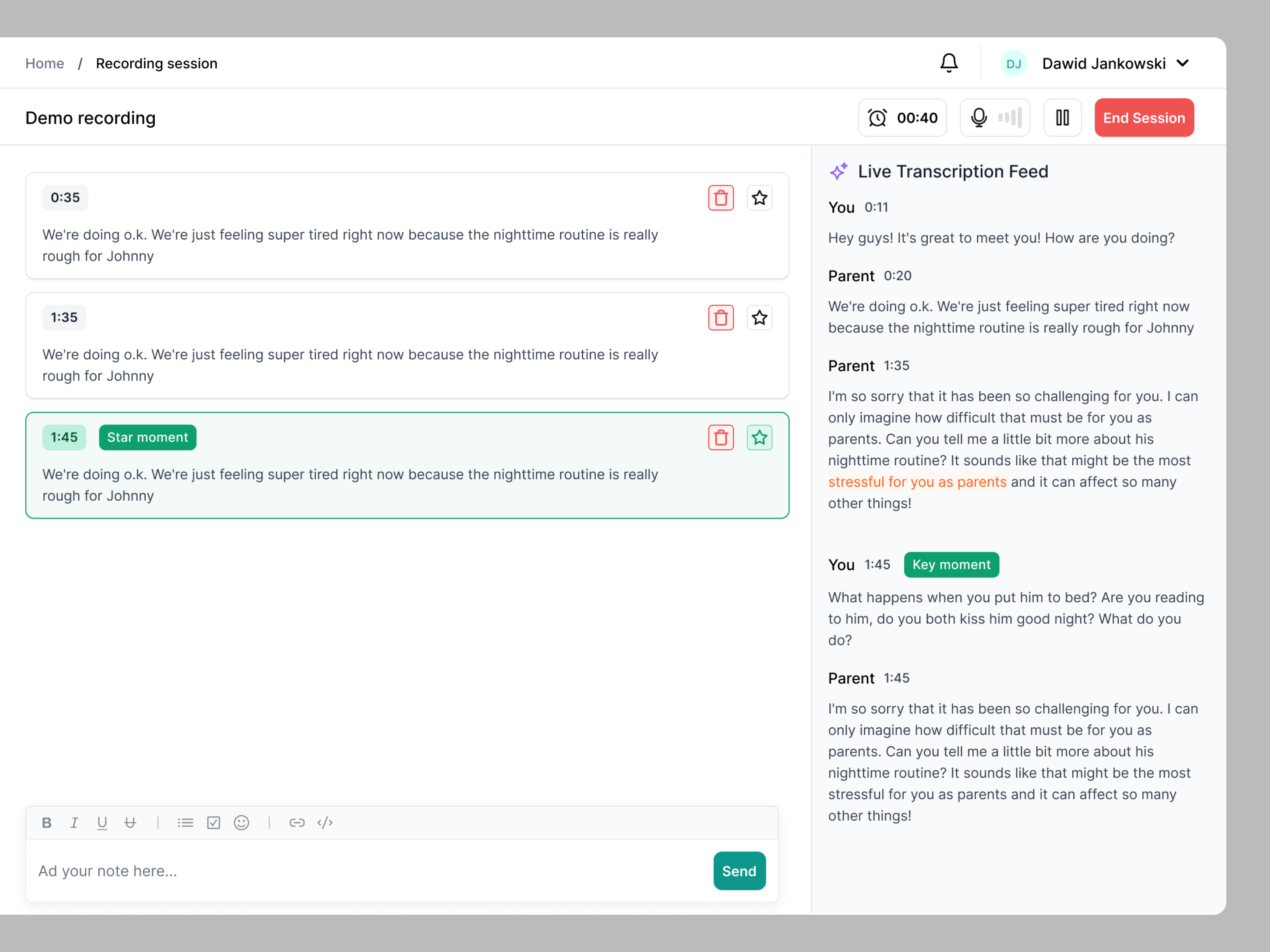Unstar the 1:45 Star moment note
The image size is (1270, 952).
pos(760,437)
